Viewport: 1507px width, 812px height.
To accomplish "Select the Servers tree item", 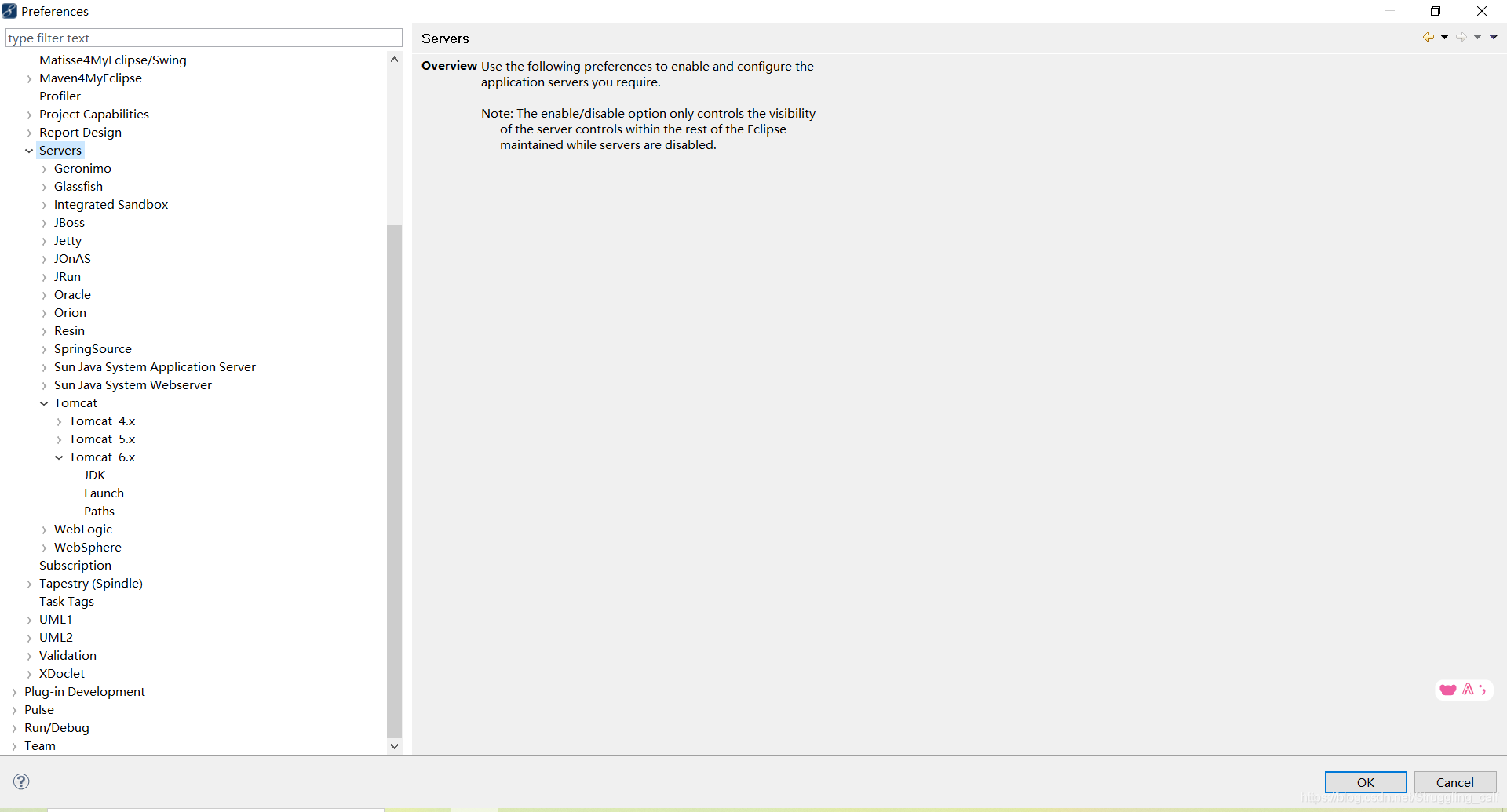I will (x=60, y=151).
